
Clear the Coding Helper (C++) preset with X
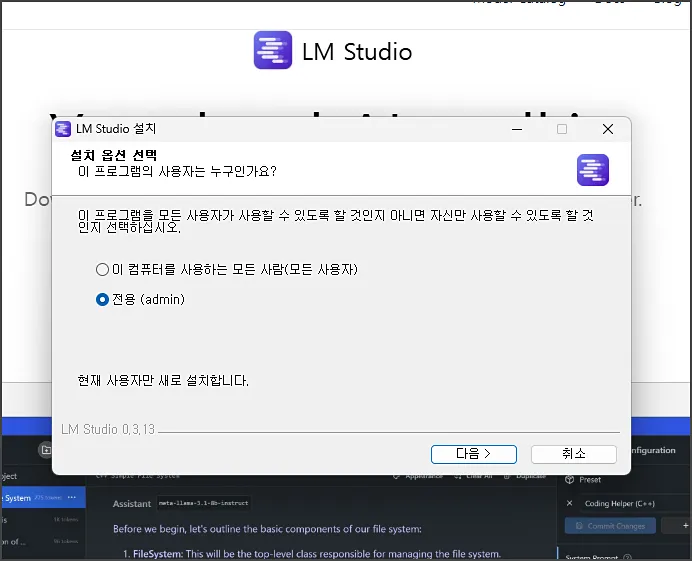tap(569, 503)
